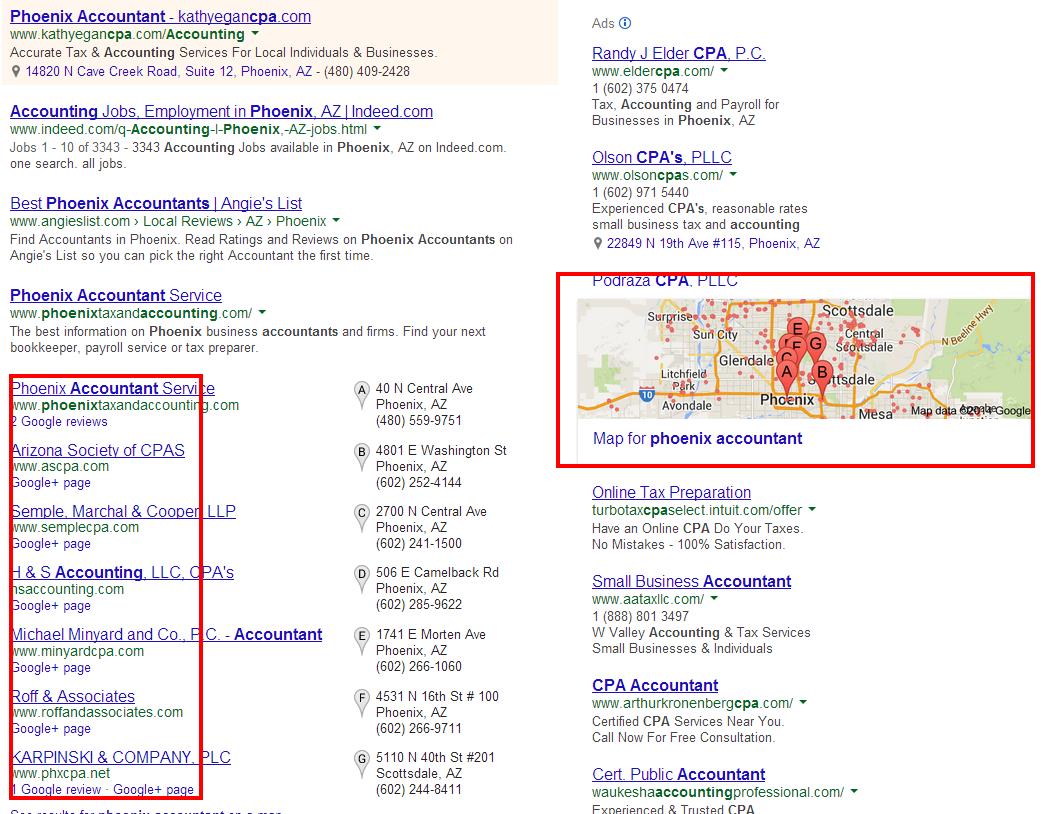This screenshot has width=1057, height=814.
Task: Select map marker C beside 2700 N Central Ave
Action: 362,517
